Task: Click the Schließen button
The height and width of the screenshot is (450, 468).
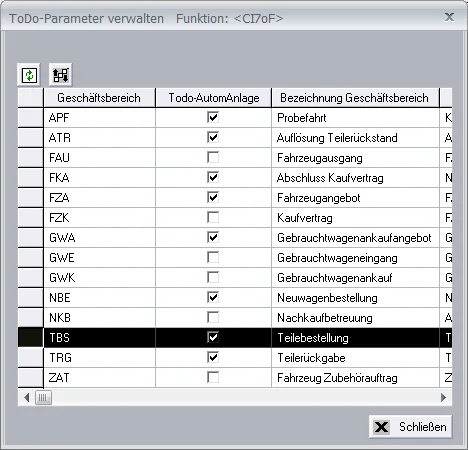Action: 410,427
